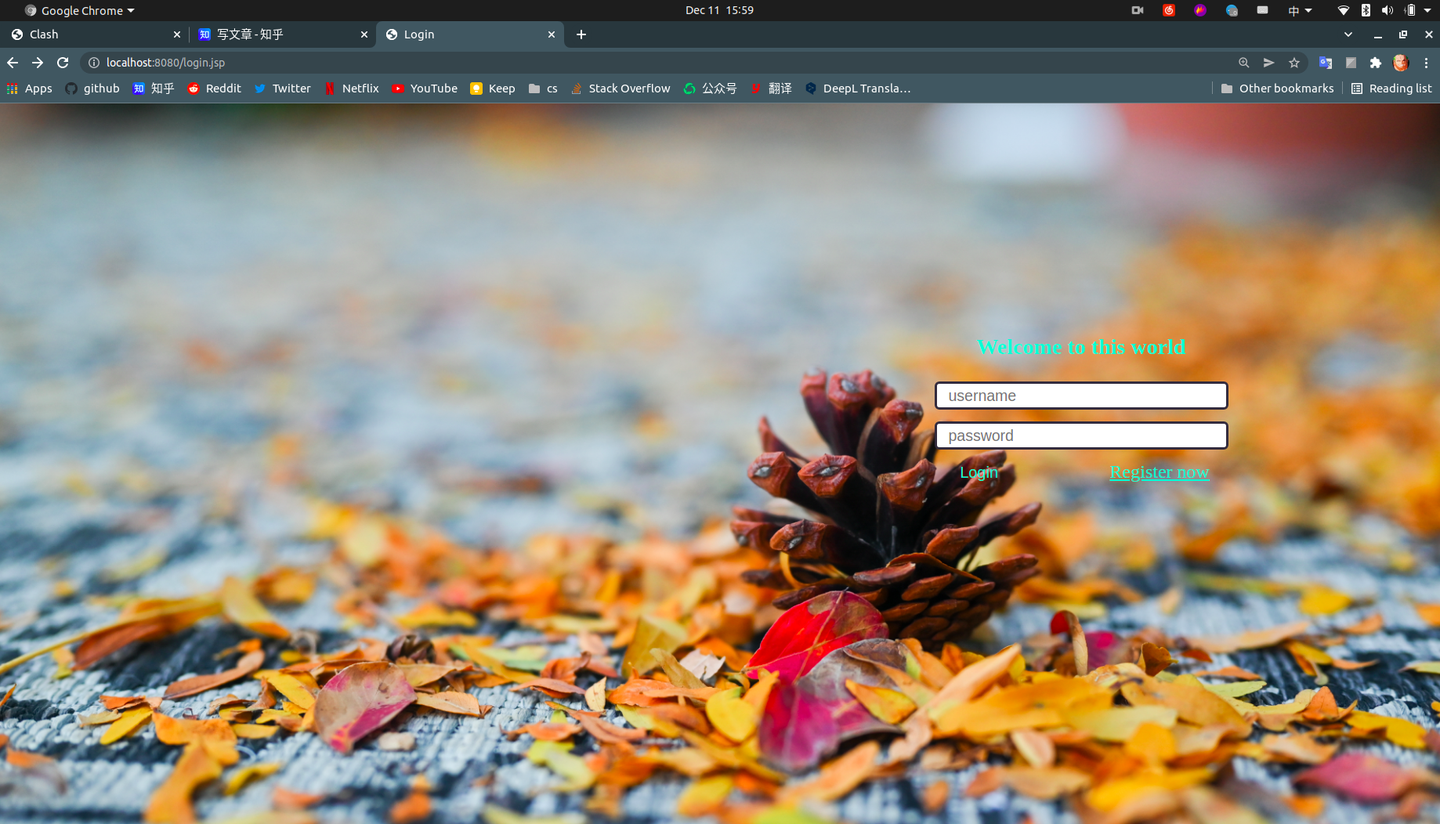Open the Google Chrome app menu
Image resolution: width=1440 pixels, height=824 pixels.
[80, 10]
